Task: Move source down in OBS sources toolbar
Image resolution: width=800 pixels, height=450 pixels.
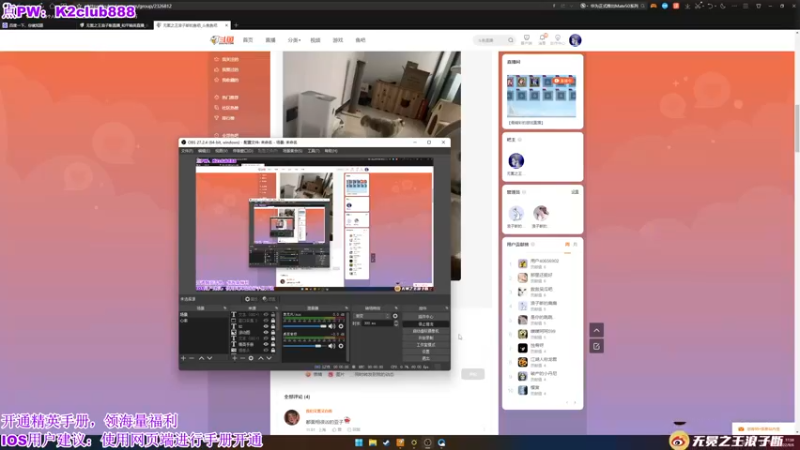Action: pyautogui.click(x=269, y=358)
